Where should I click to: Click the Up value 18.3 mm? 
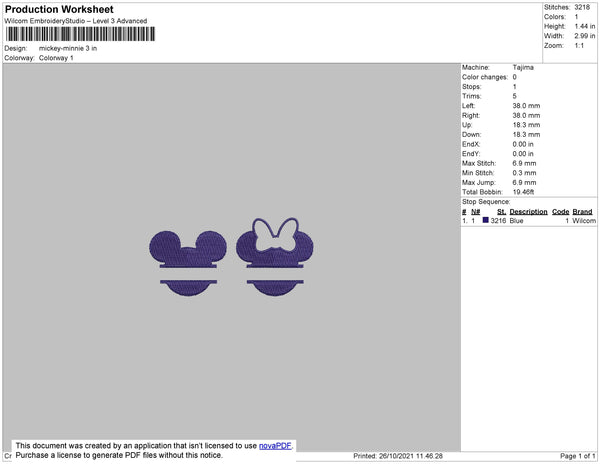pos(526,125)
